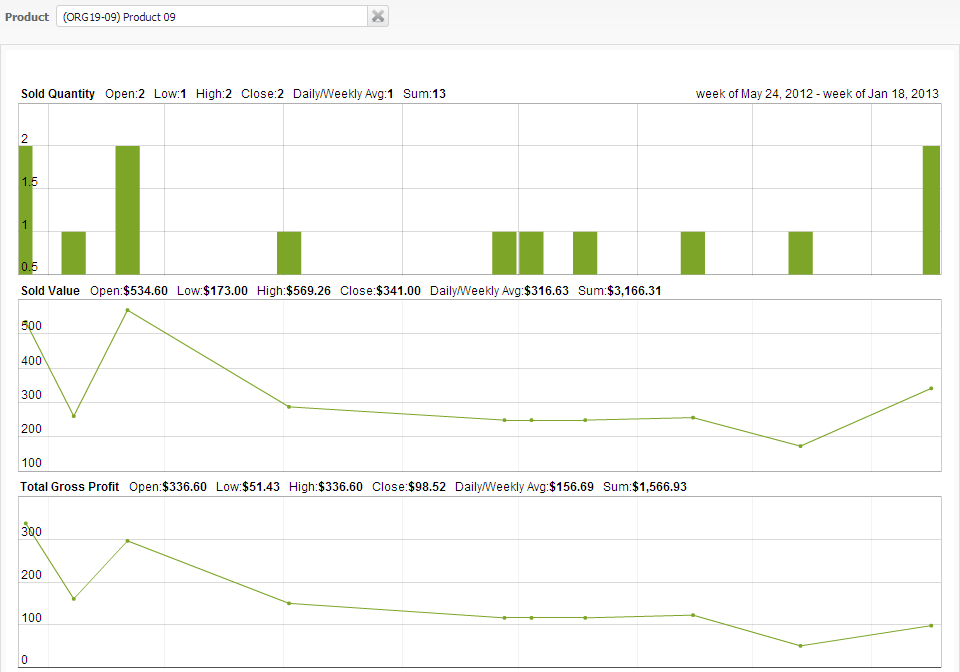This screenshot has height=672, width=960.
Task: Click the Sold Value chart title
Action: coord(50,291)
